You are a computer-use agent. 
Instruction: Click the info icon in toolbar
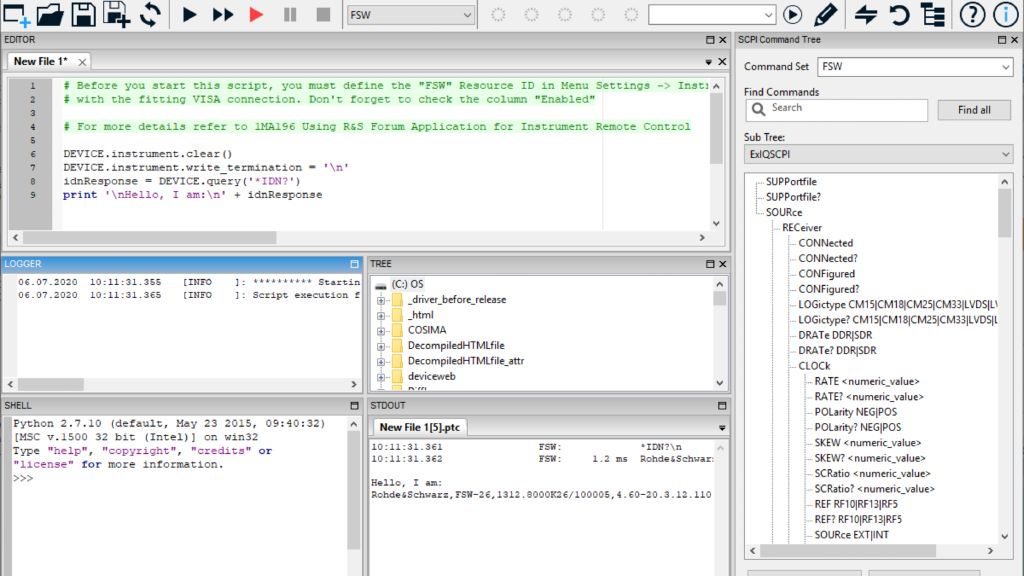tap(1005, 15)
